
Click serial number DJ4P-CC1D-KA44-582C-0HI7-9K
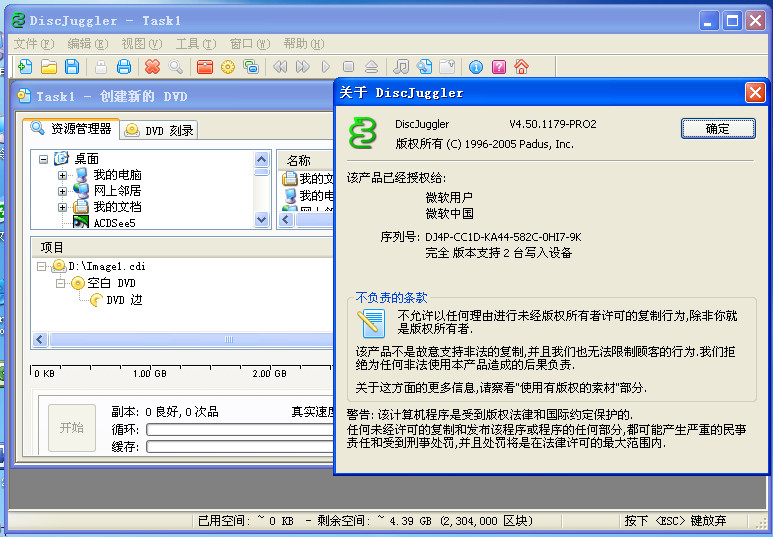503,237
